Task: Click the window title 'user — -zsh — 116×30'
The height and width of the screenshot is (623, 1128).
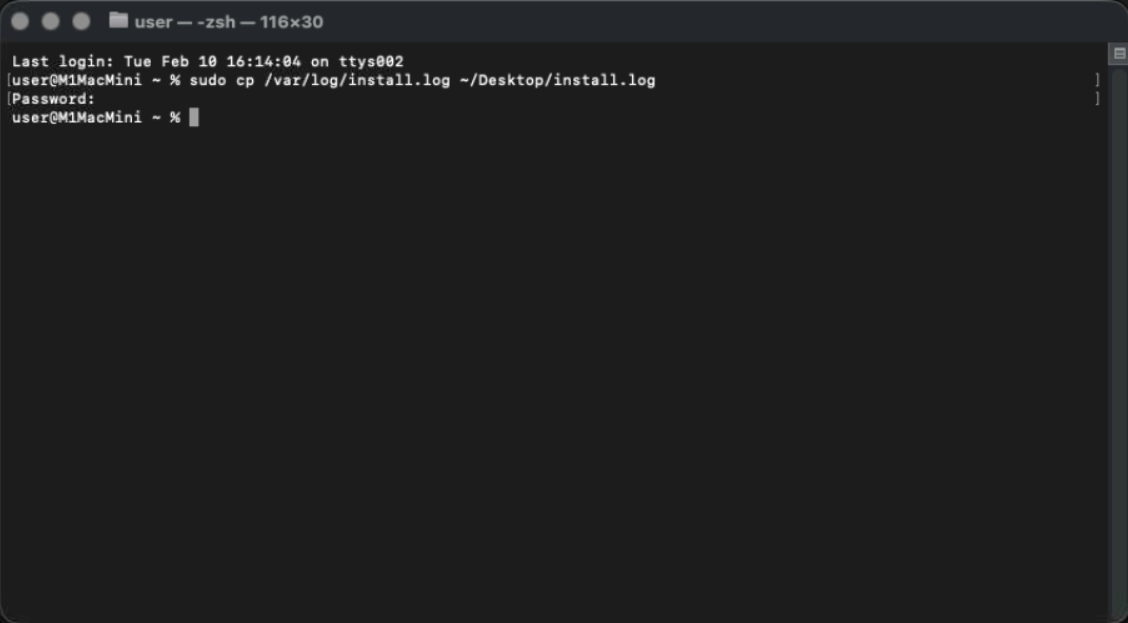Action: tap(229, 22)
